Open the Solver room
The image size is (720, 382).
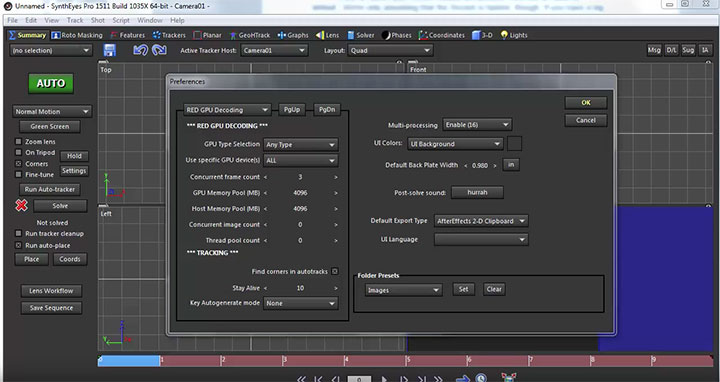[x=360, y=35]
